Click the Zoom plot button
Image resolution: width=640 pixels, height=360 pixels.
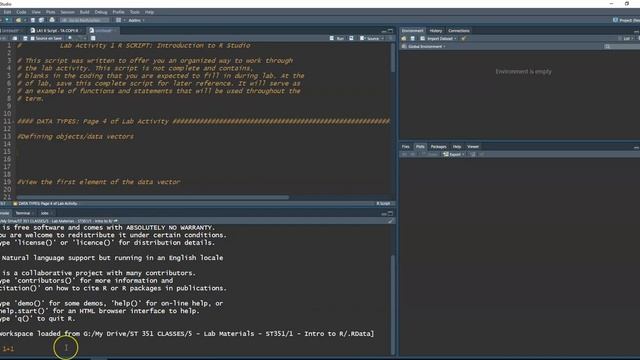(431, 154)
